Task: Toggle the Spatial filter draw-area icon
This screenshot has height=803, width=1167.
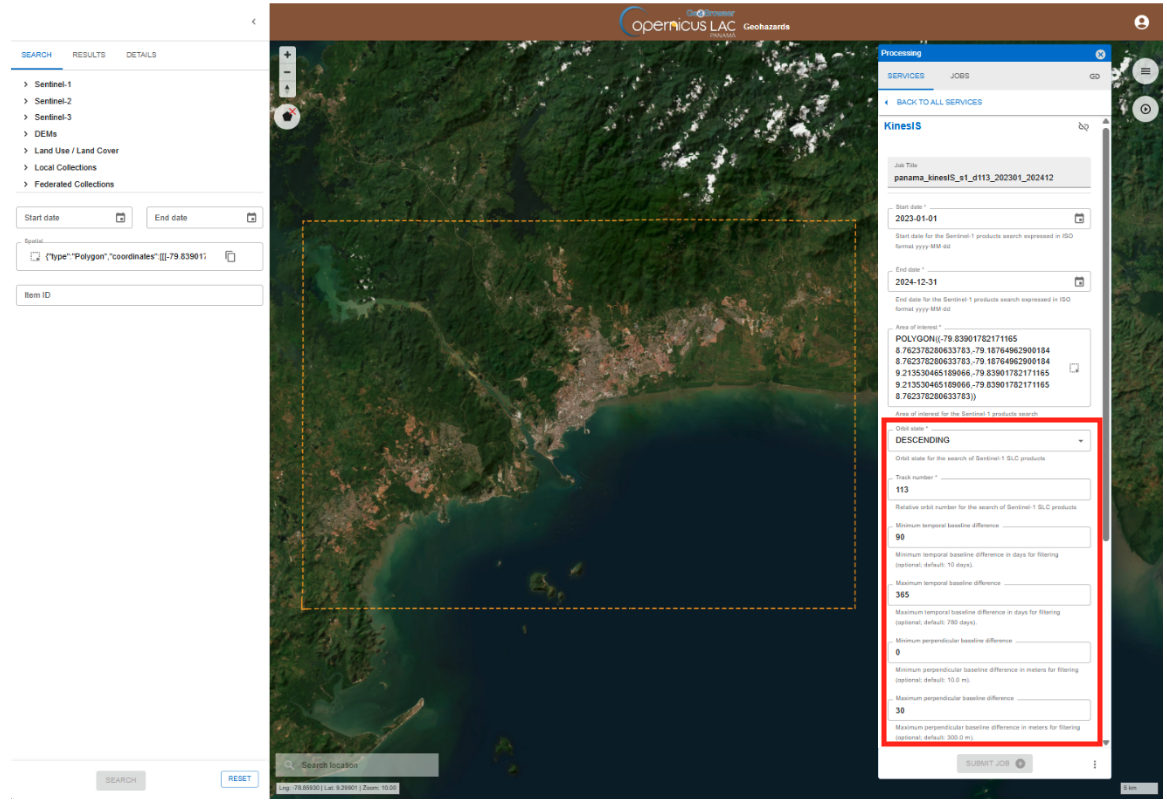Action: coord(35,257)
